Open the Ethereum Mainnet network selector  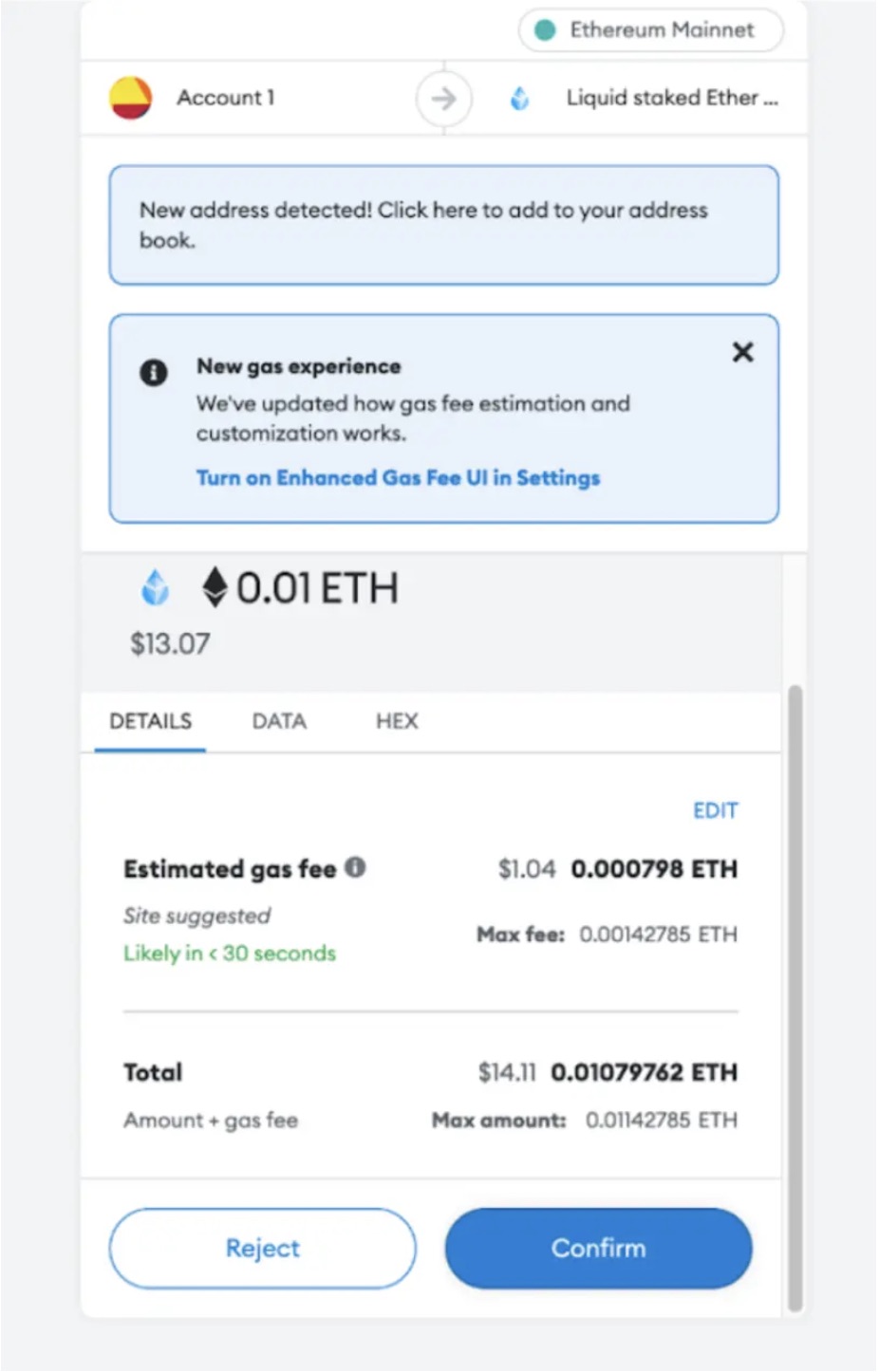click(x=650, y=29)
